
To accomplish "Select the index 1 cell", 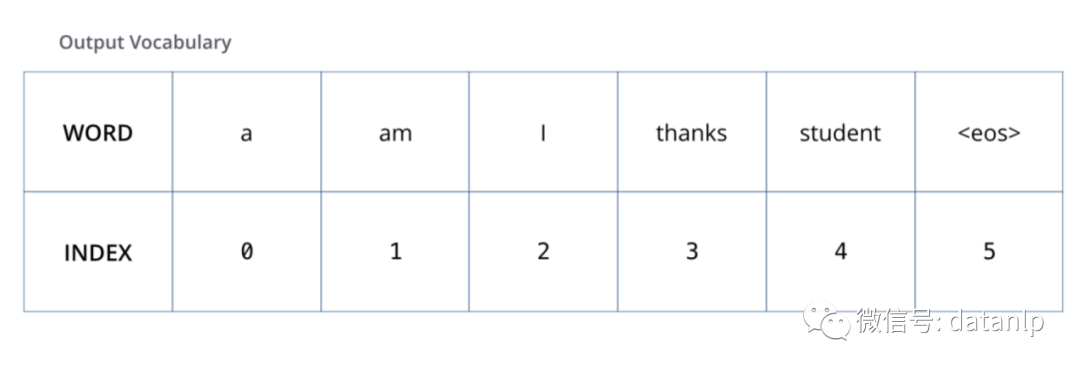I will click(x=395, y=252).
